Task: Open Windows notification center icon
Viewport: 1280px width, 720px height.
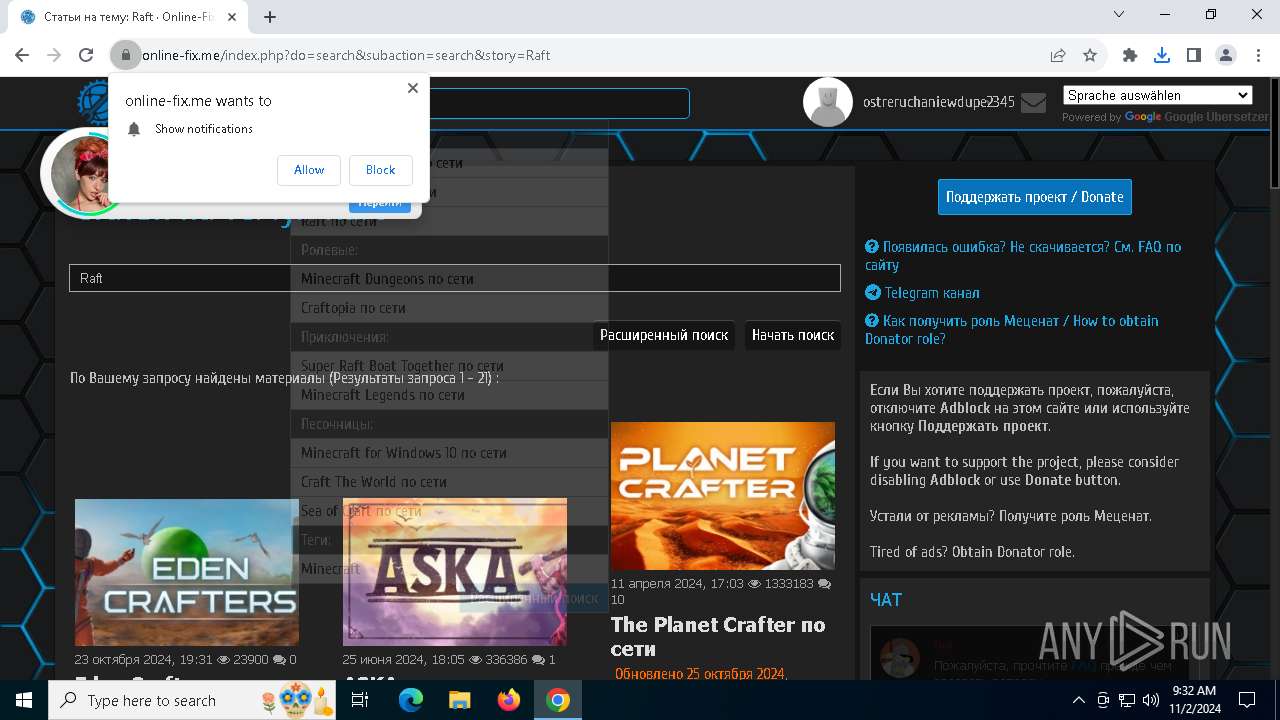Action: pyautogui.click(x=1247, y=700)
